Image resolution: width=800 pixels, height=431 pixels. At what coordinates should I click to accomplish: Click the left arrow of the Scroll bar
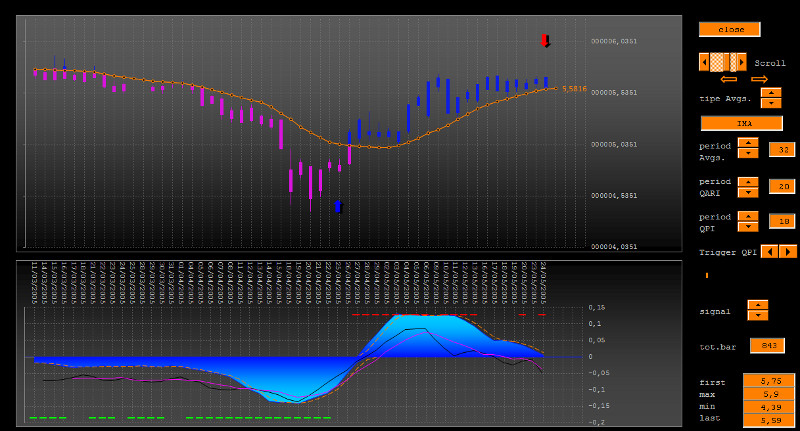(703, 62)
